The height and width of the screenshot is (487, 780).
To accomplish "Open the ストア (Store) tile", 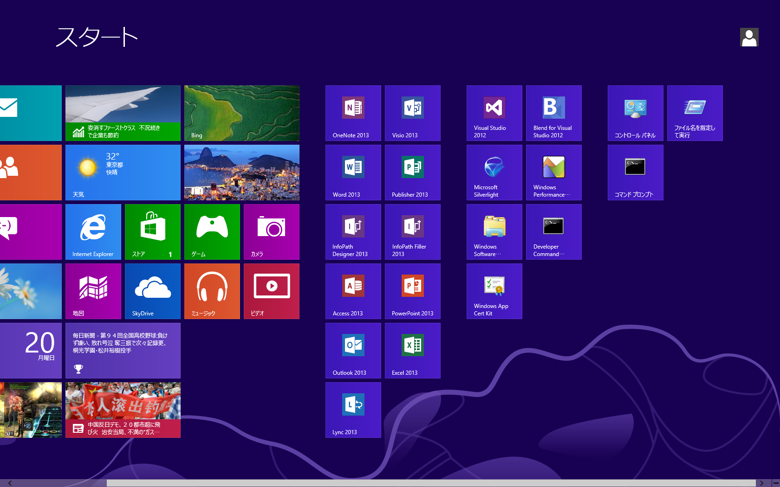I will click(x=153, y=232).
